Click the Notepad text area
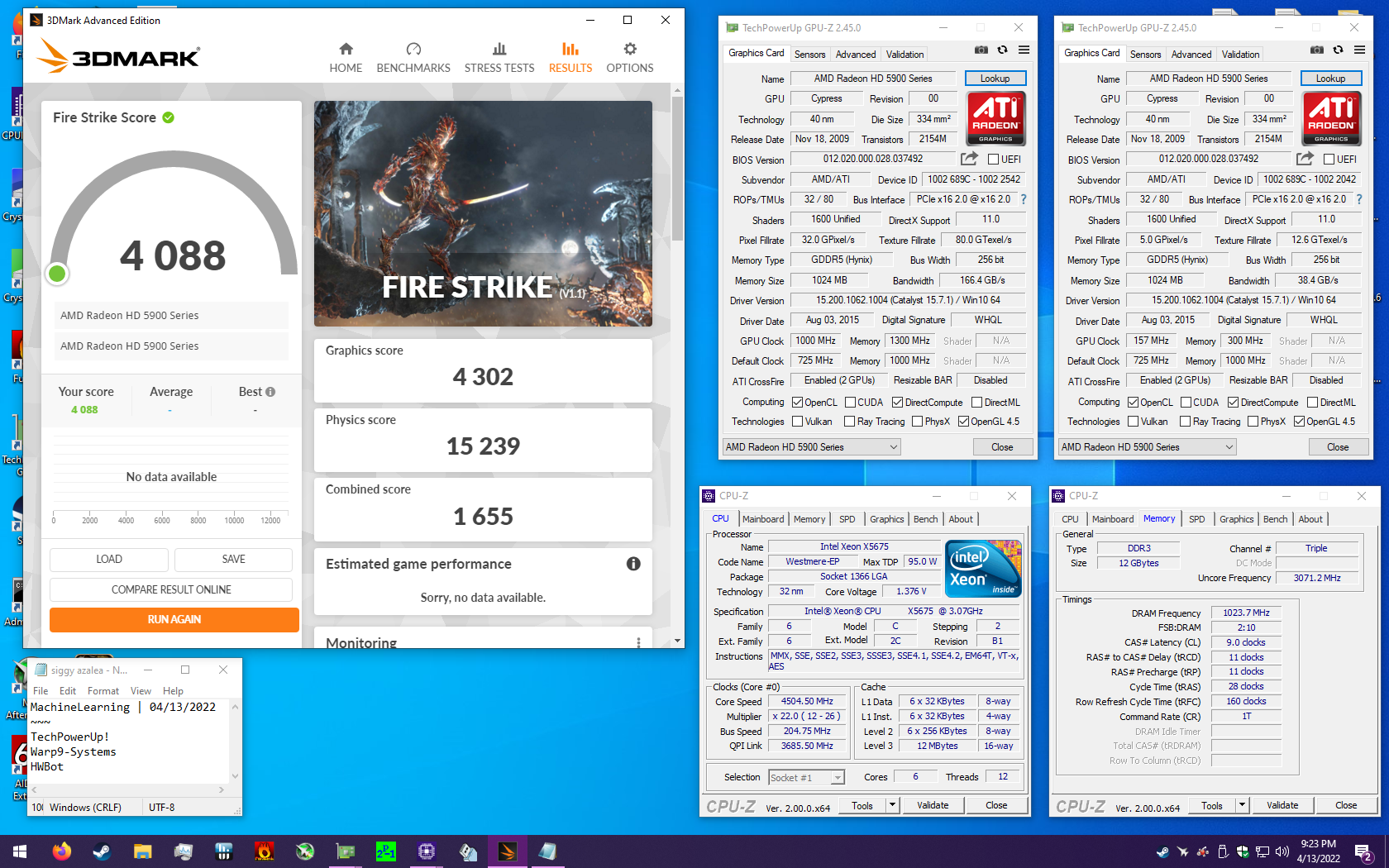This screenshot has height=868, width=1389. pyautogui.click(x=129, y=741)
